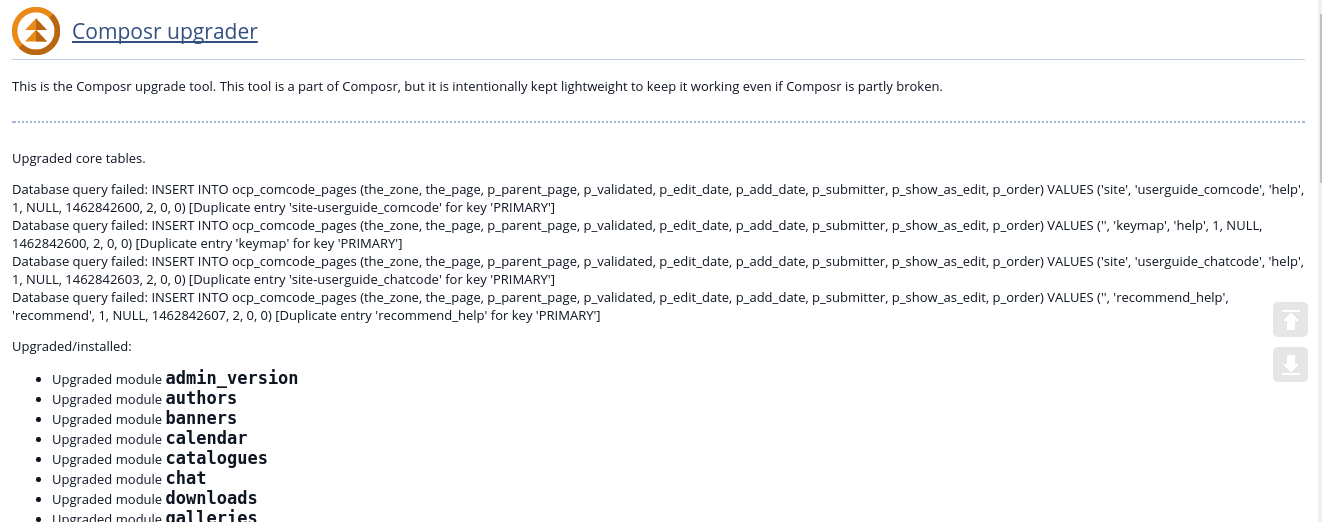Click the userguide_chatcode duplicate entry error
1322x522 pixels.
(658, 270)
